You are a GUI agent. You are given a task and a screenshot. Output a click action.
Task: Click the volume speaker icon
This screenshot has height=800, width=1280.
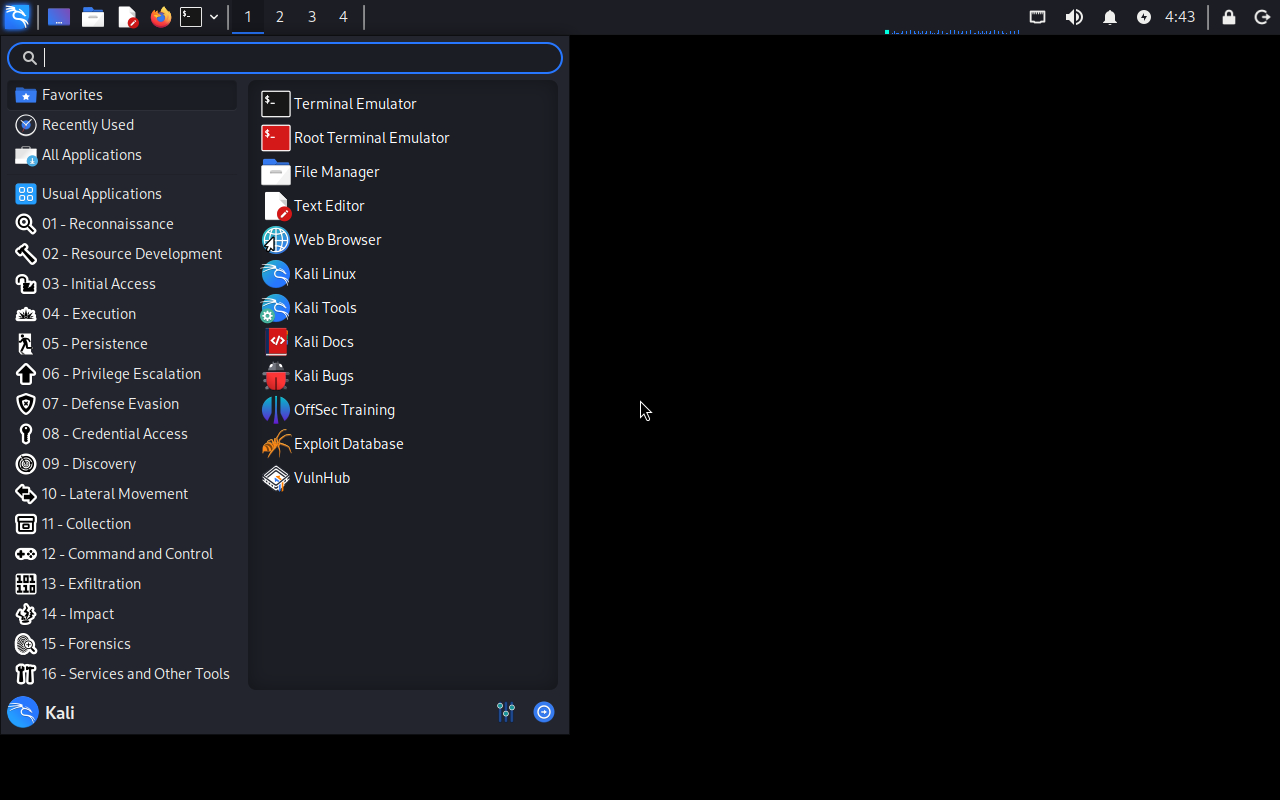click(1074, 17)
